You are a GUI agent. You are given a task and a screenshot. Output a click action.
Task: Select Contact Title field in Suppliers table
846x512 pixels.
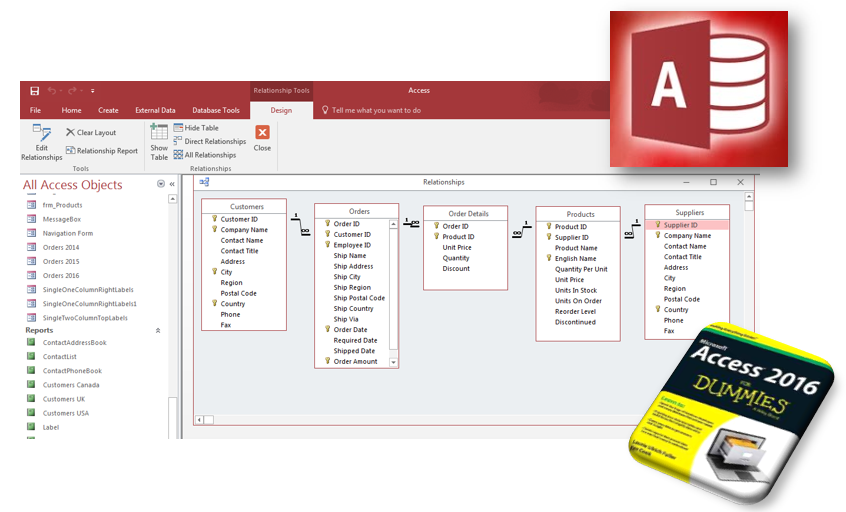pos(683,257)
